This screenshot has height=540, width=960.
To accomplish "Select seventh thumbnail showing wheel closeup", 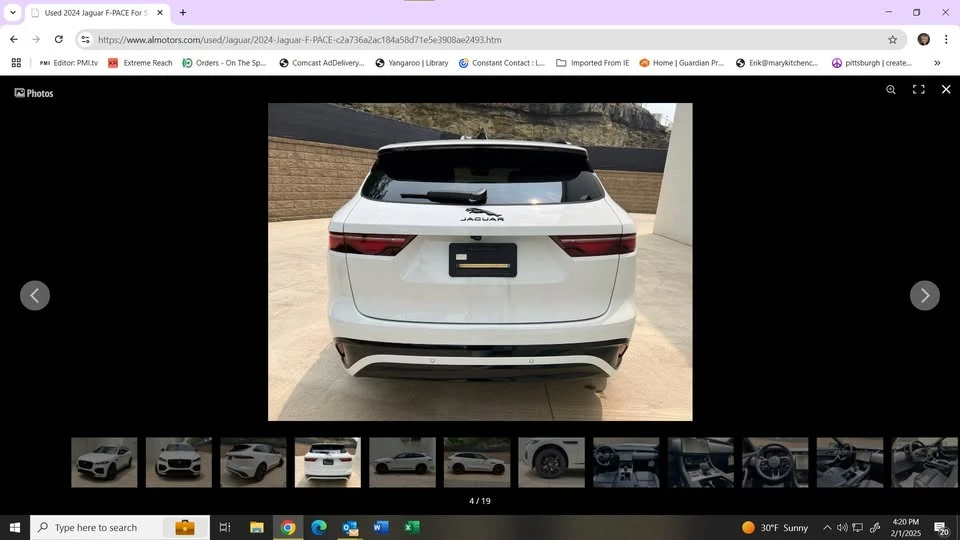I will pos(552,462).
